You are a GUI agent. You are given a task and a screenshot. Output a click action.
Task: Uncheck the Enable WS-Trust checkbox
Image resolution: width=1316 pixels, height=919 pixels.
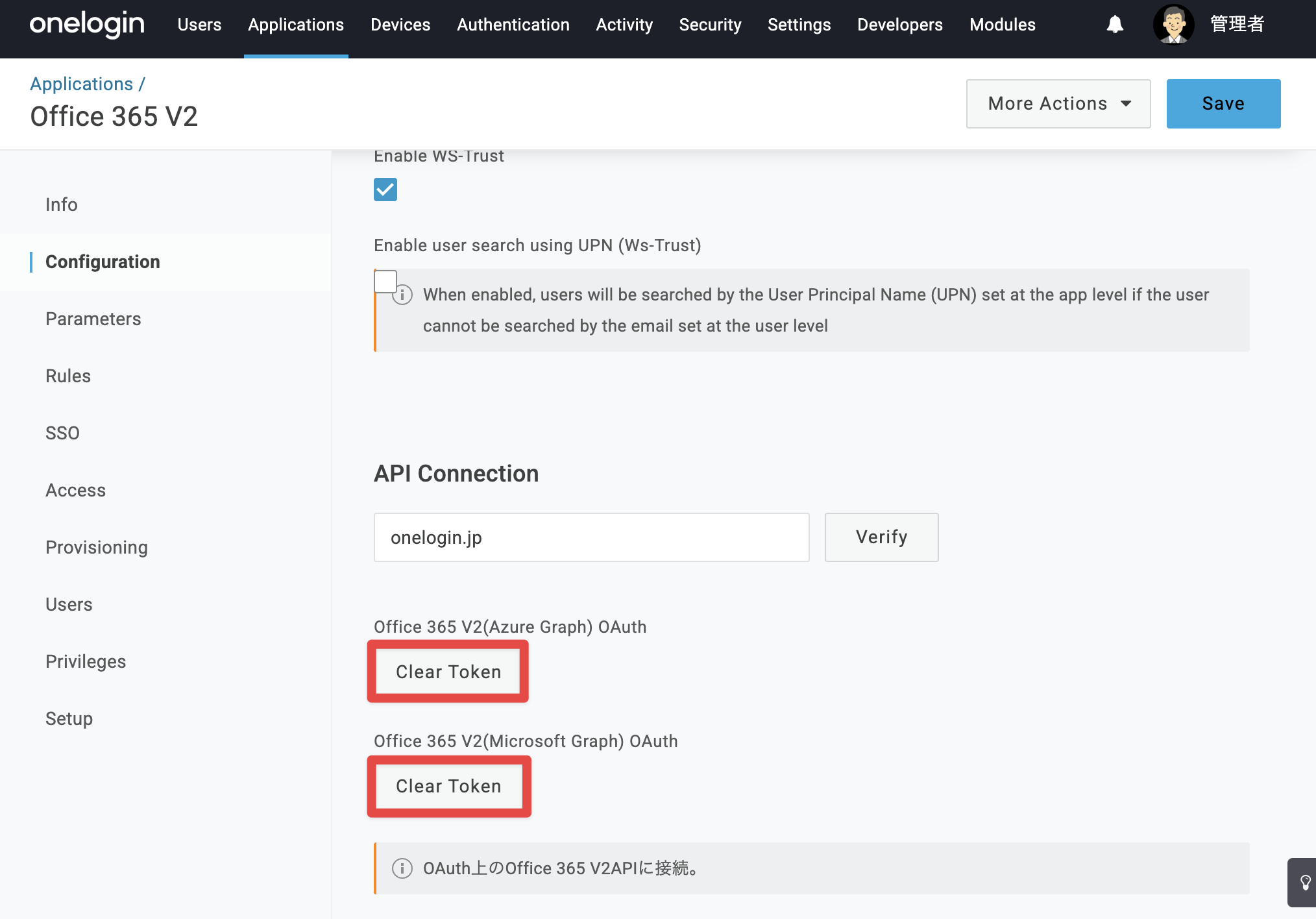coord(385,190)
